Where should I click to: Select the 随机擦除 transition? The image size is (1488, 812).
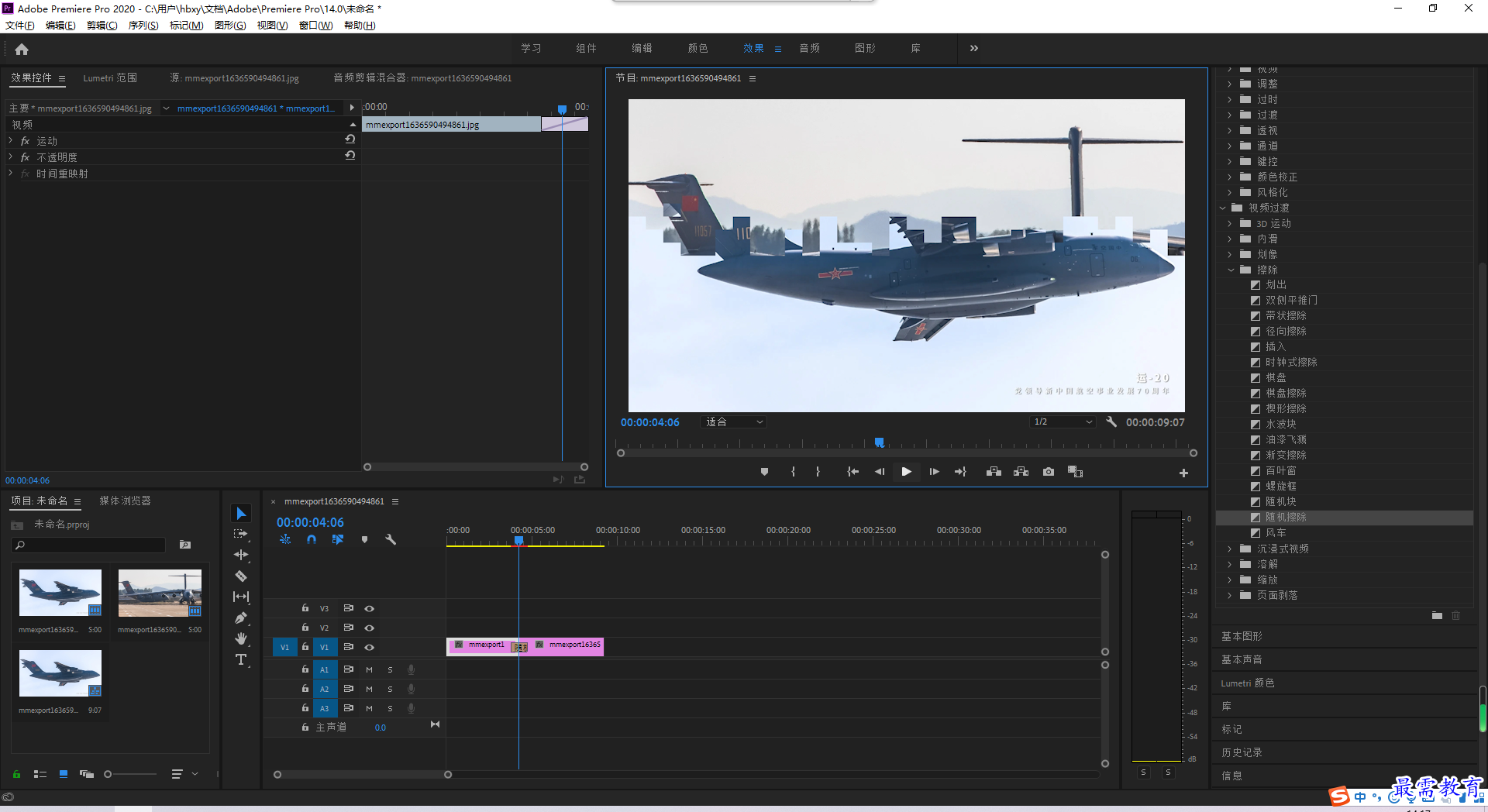click(x=1286, y=518)
